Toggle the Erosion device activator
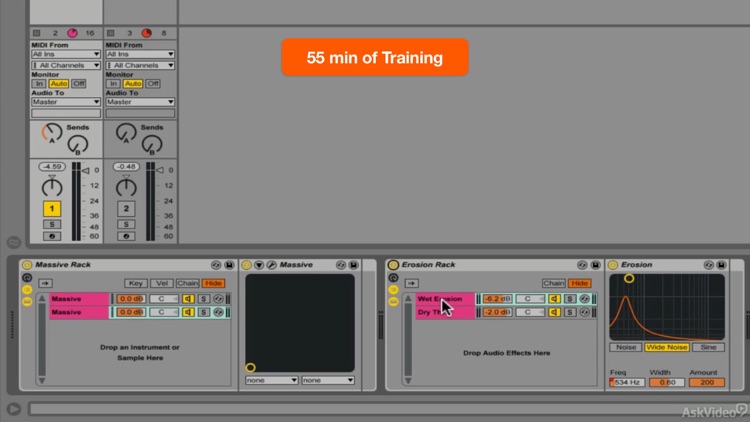 tap(613, 265)
